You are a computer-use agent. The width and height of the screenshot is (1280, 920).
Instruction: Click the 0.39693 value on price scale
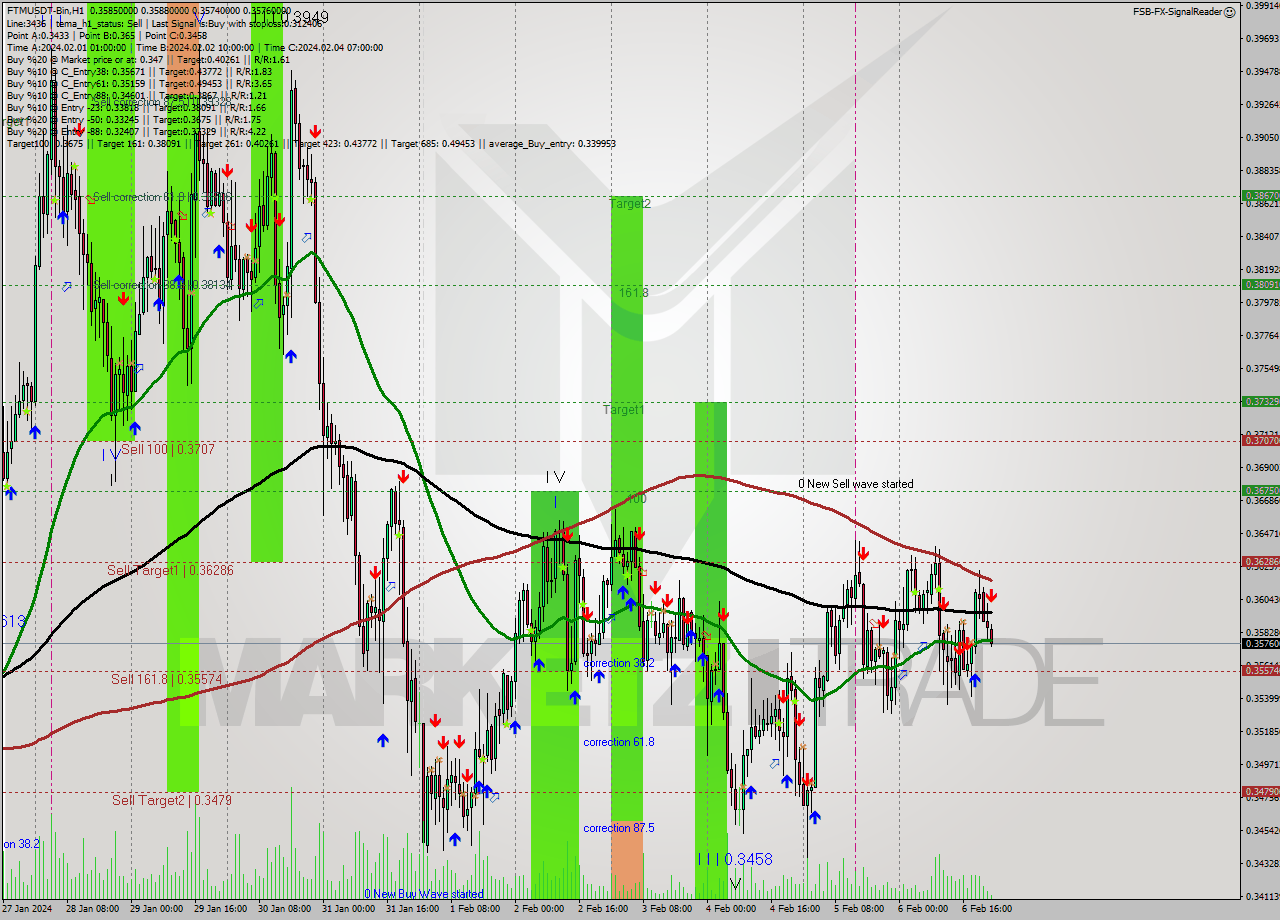(1262, 38)
